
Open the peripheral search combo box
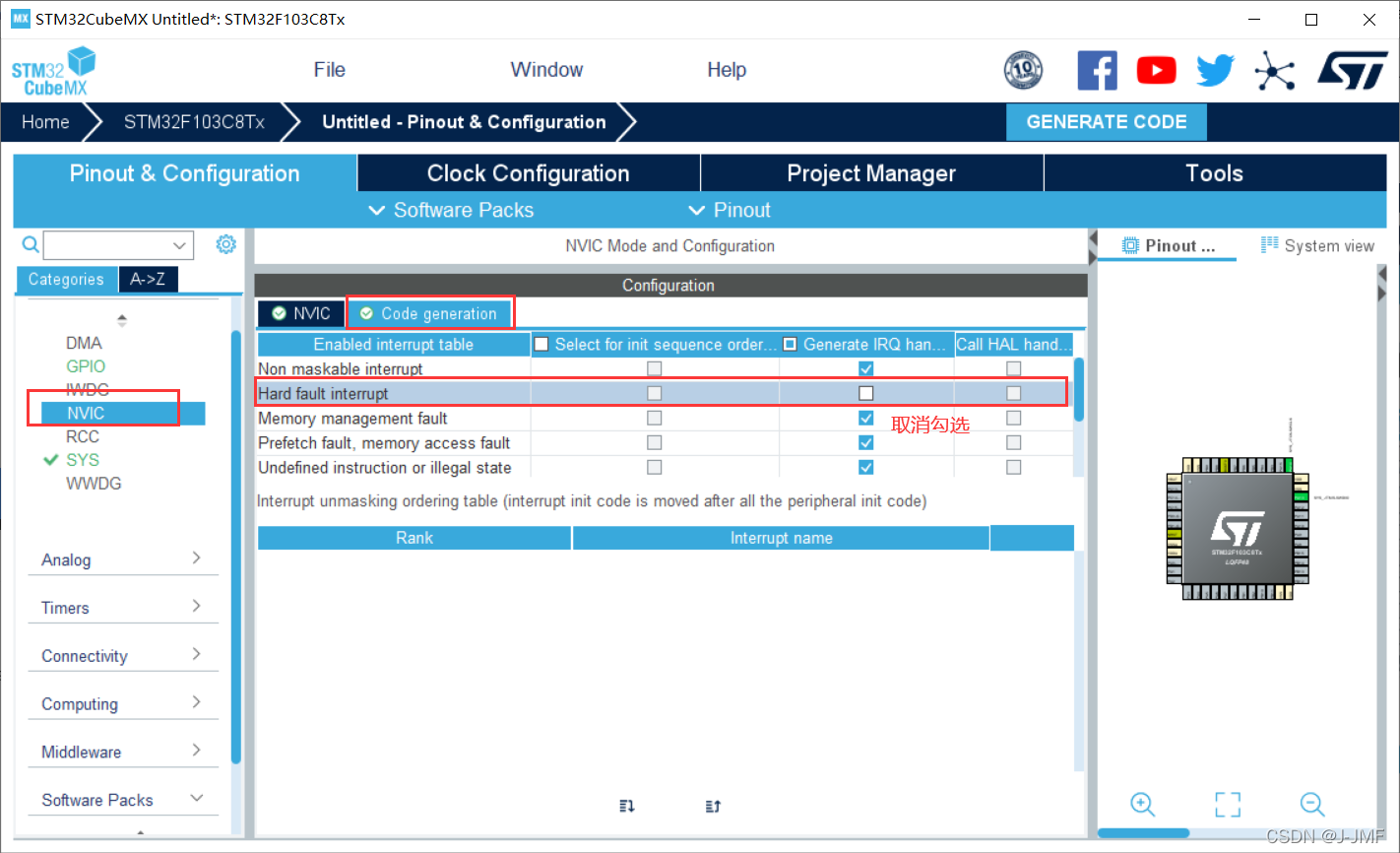coord(118,244)
